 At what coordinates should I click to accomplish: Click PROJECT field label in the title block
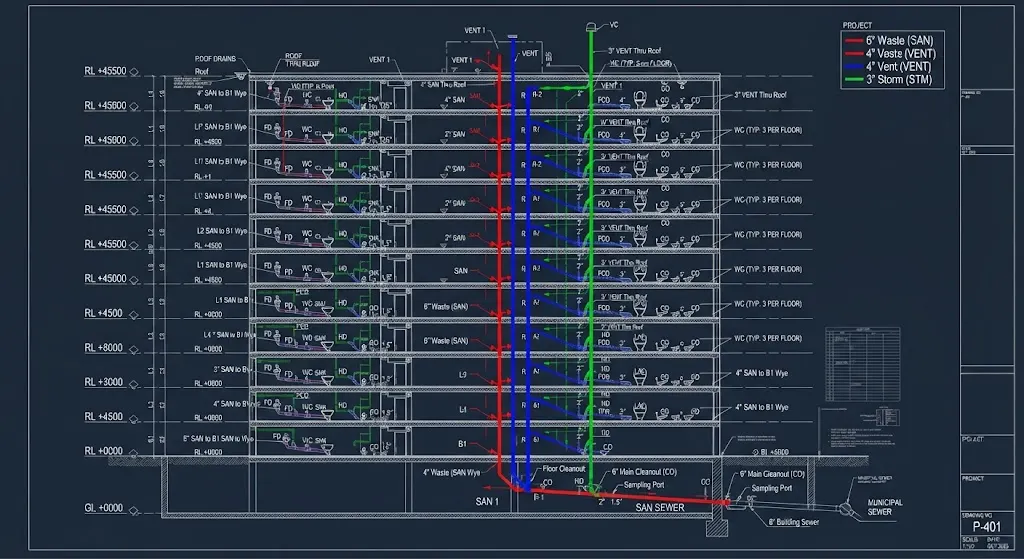(x=972, y=479)
